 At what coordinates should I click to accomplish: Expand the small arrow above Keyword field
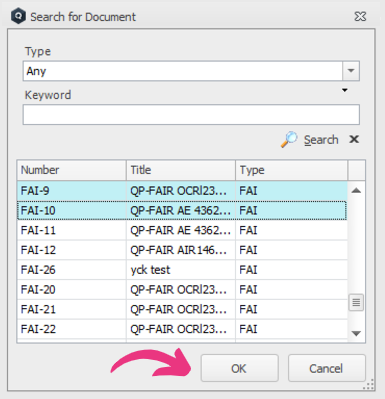point(345,90)
